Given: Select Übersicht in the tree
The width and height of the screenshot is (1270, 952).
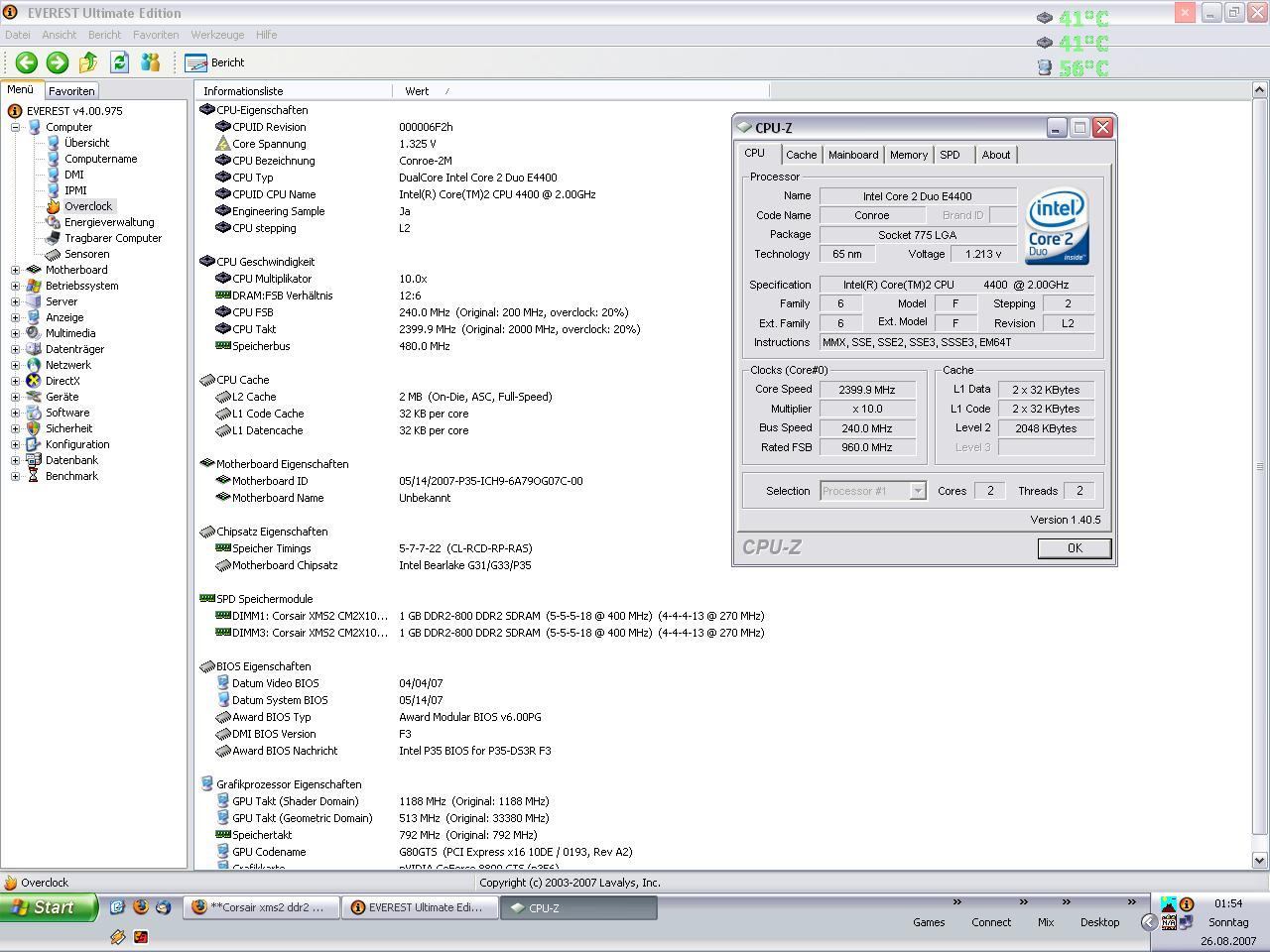Looking at the screenshot, I should coord(86,143).
